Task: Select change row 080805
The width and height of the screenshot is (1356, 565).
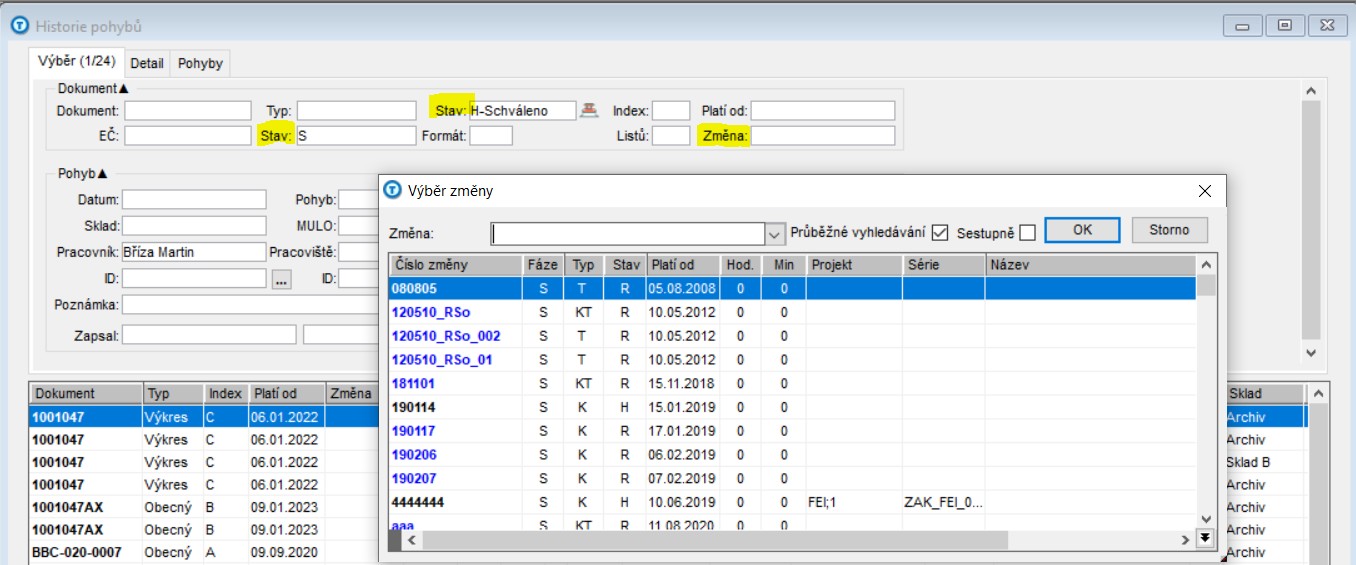Action: [792, 288]
